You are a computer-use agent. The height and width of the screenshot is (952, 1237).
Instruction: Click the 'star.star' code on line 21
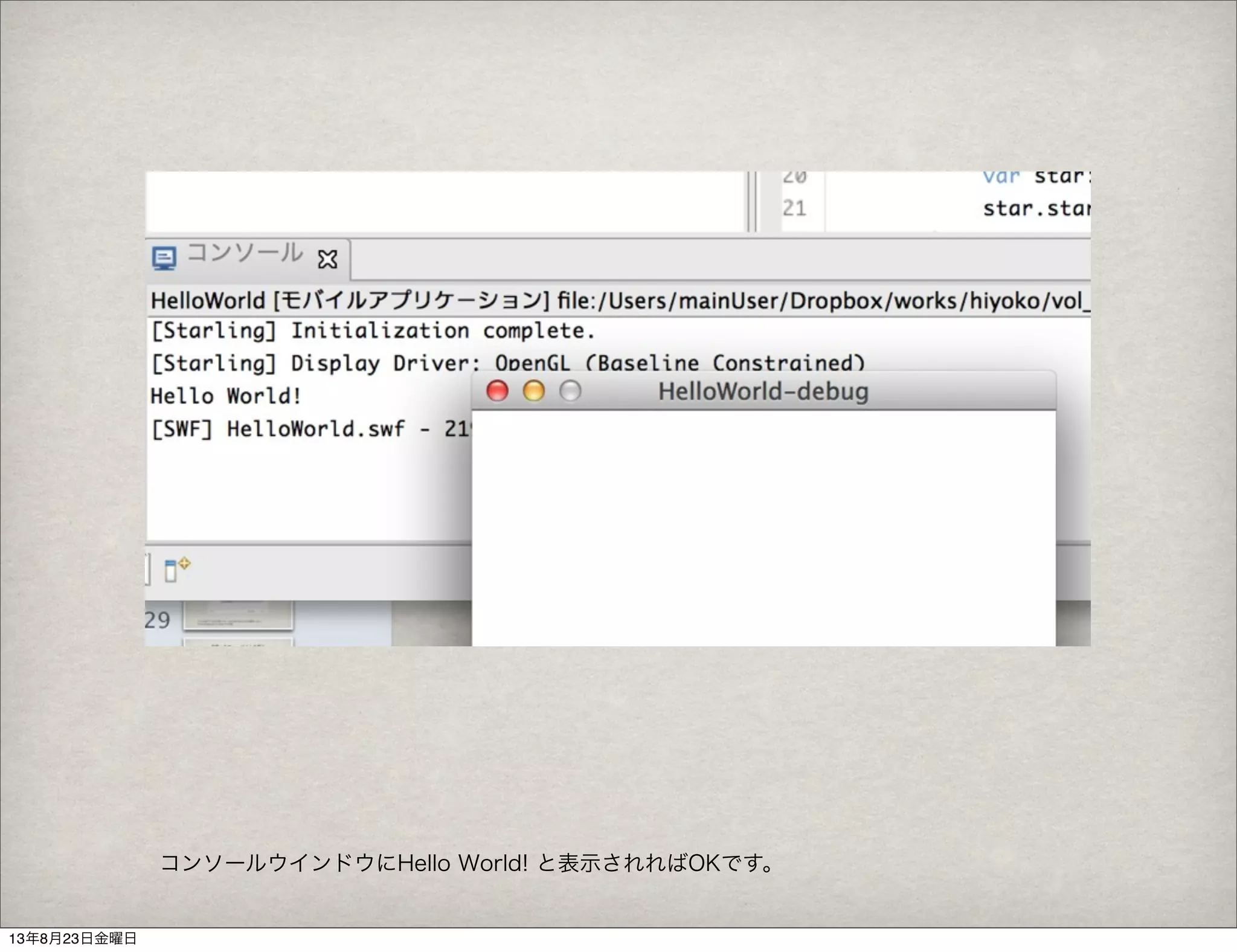(x=1036, y=208)
